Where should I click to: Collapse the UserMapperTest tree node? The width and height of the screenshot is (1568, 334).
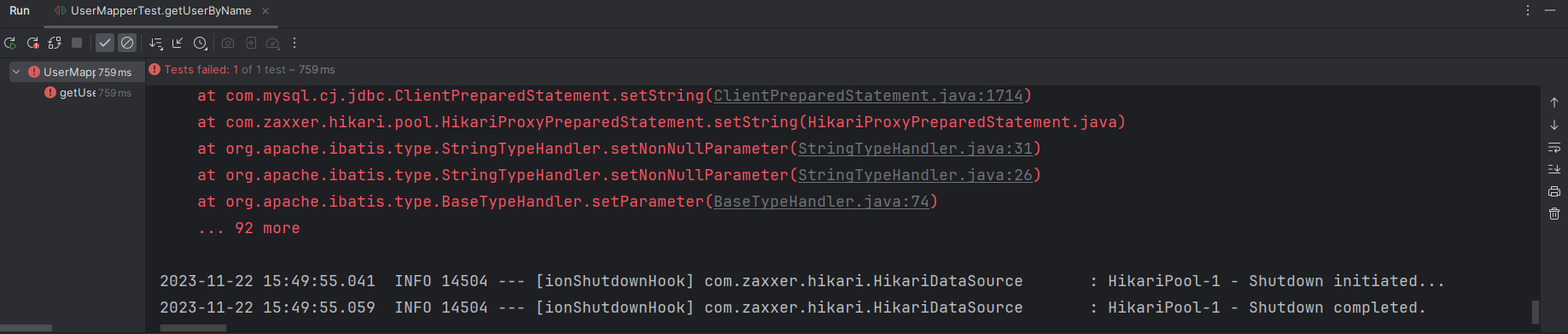(x=16, y=72)
